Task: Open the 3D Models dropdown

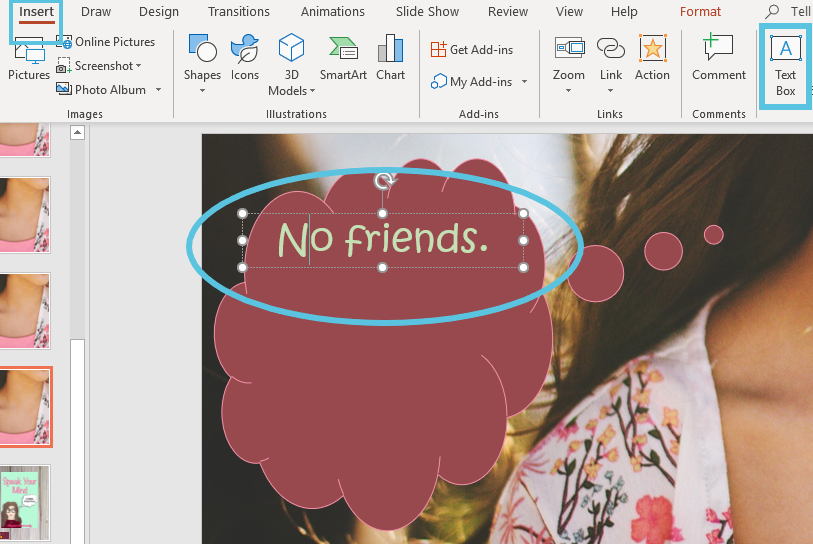Action: pos(312,91)
